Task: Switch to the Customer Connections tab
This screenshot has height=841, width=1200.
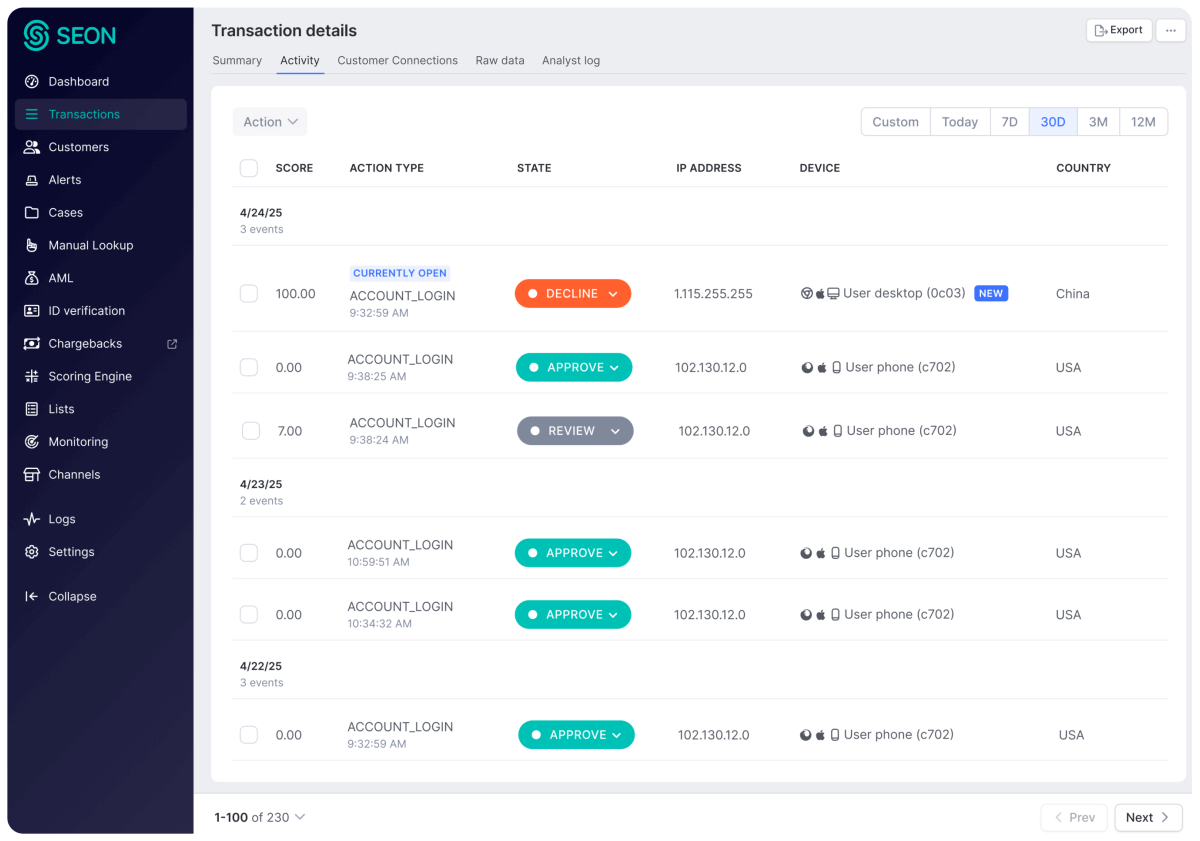Action: point(397,61)
